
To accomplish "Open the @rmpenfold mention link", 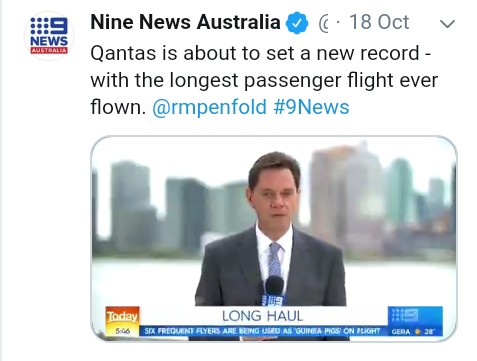I will coord(209,107).
